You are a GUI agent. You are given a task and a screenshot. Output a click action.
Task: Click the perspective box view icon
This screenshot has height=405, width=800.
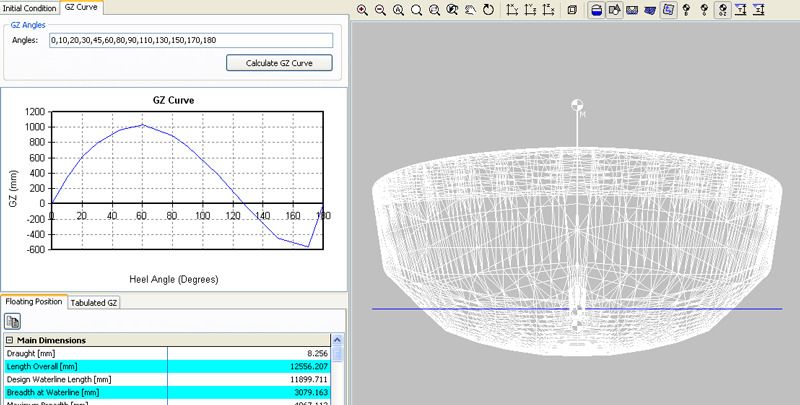pyautogui.click(x=571, y=10)
